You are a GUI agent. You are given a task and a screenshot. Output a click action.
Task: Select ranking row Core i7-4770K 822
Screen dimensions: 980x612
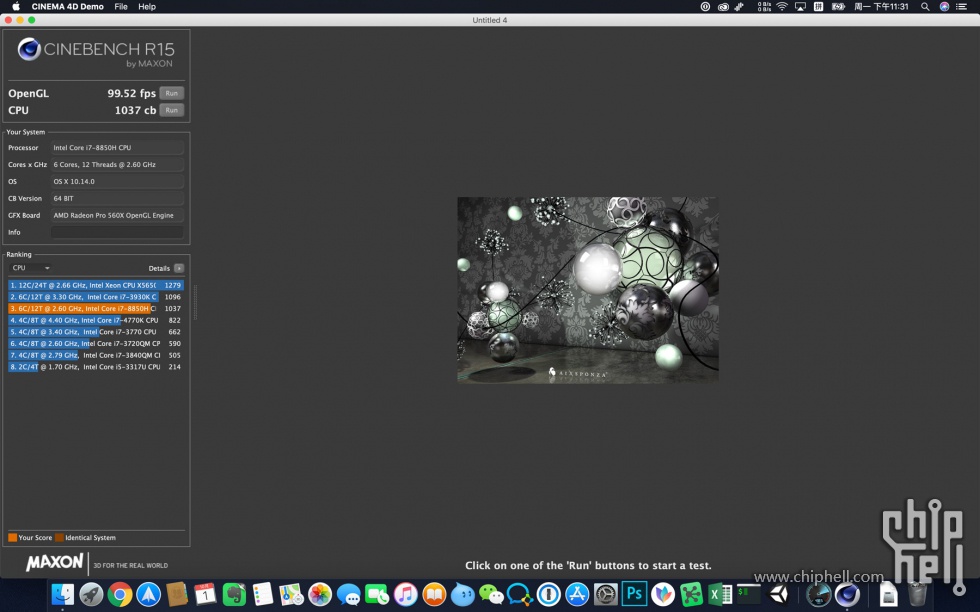(96, 320)
